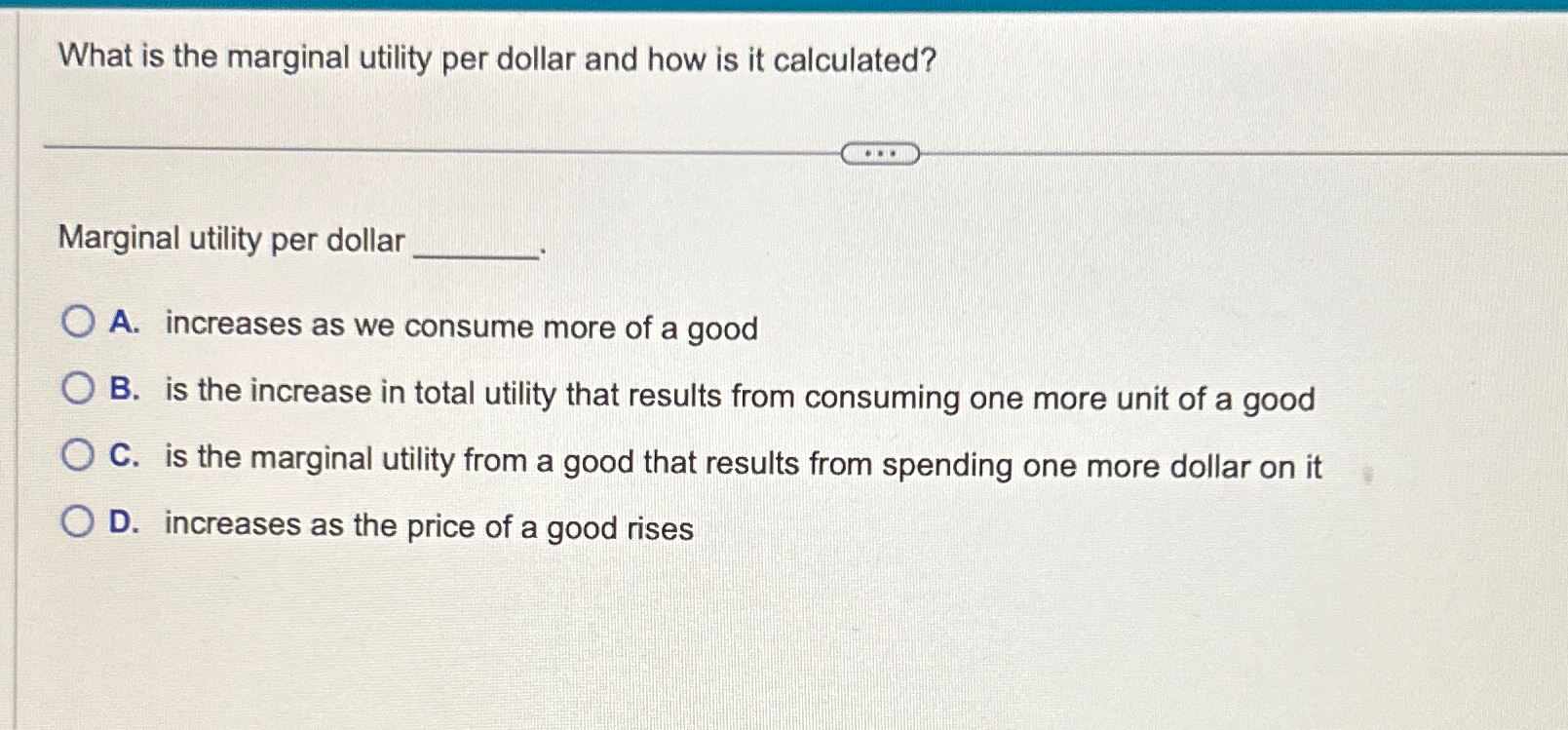
Task: Click answer option D label text
Action: click(x=427, y=526)
